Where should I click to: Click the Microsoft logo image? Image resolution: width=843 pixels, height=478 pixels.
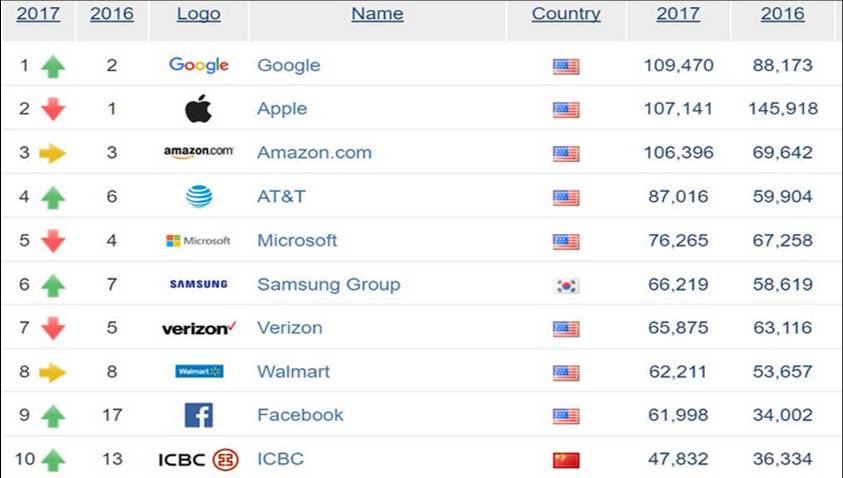click(x=198, y=241)
